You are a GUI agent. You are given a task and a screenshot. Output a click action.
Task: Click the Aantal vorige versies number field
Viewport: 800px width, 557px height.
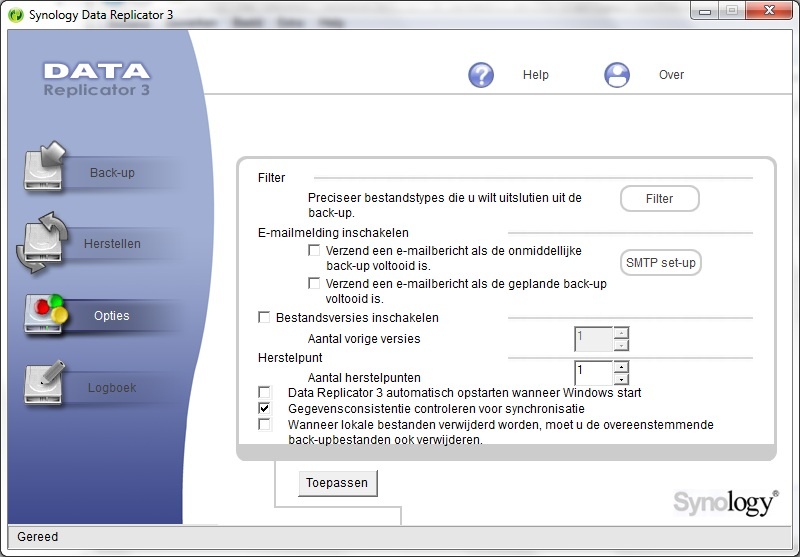pyautogui.click(x=593, y=339)
